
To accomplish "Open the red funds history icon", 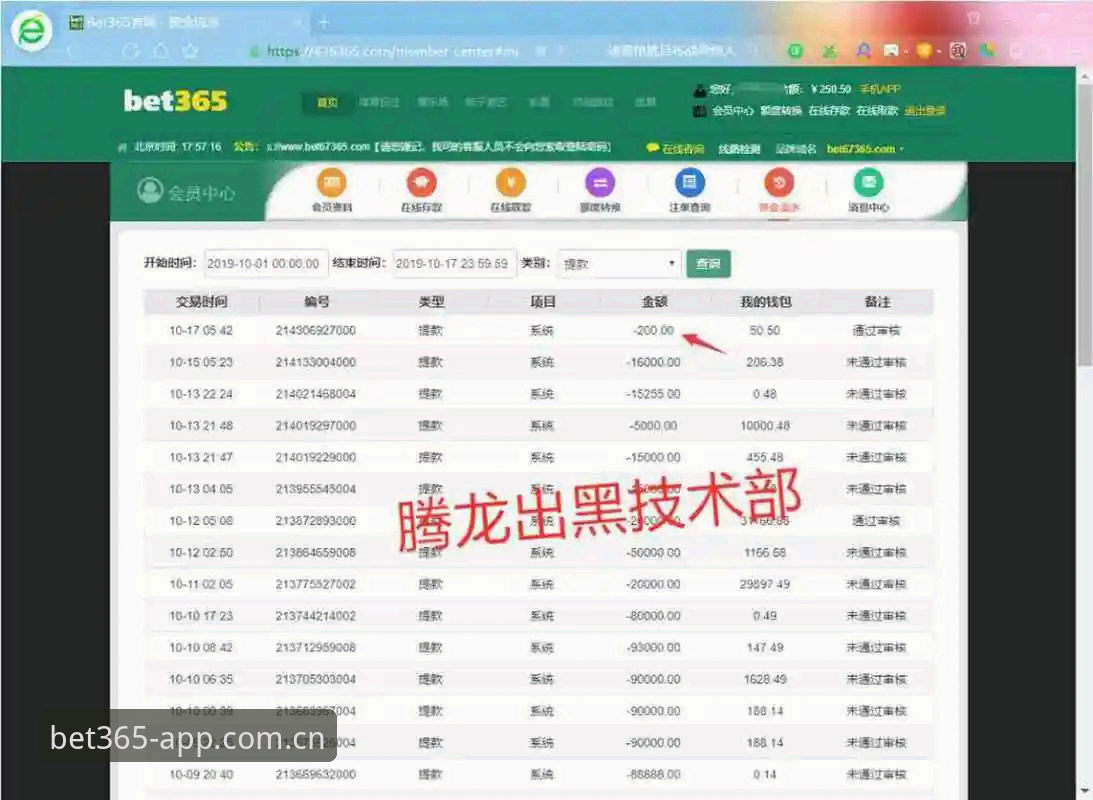I will click(779, 183).
